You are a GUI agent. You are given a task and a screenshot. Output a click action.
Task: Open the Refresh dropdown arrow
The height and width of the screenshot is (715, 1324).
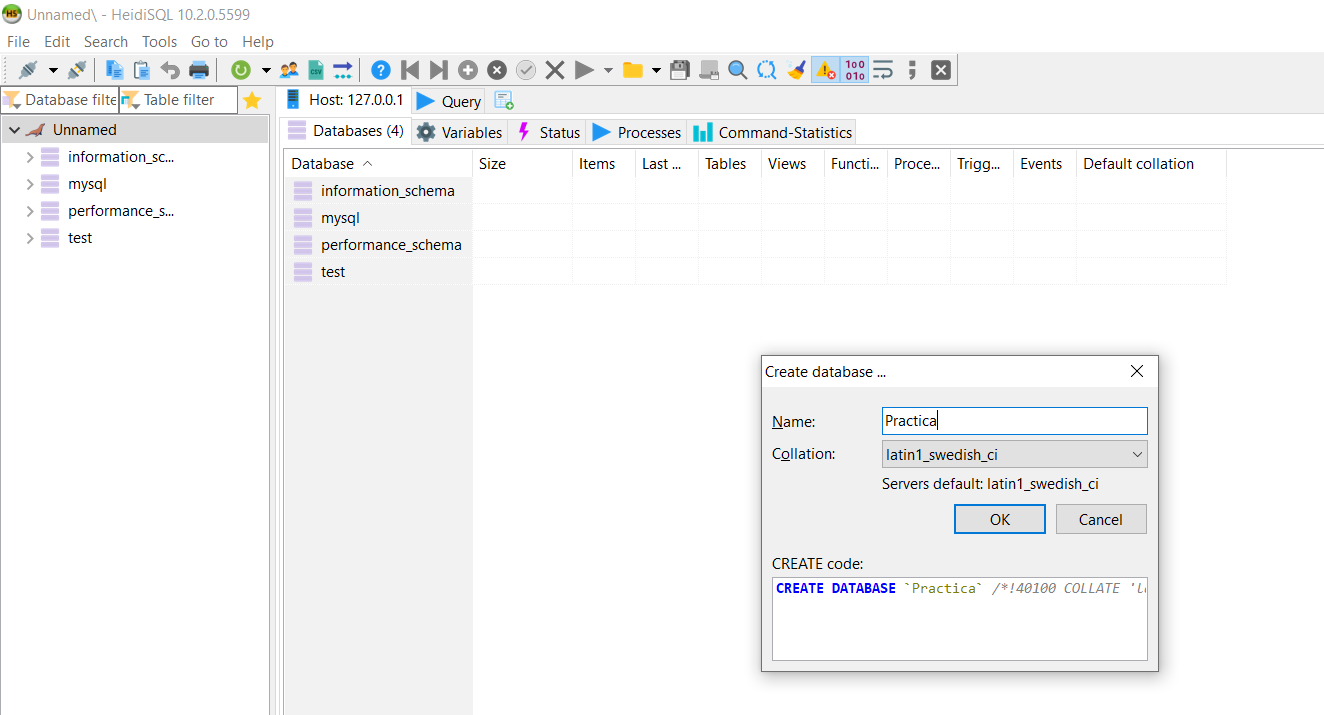pos(266,70)
